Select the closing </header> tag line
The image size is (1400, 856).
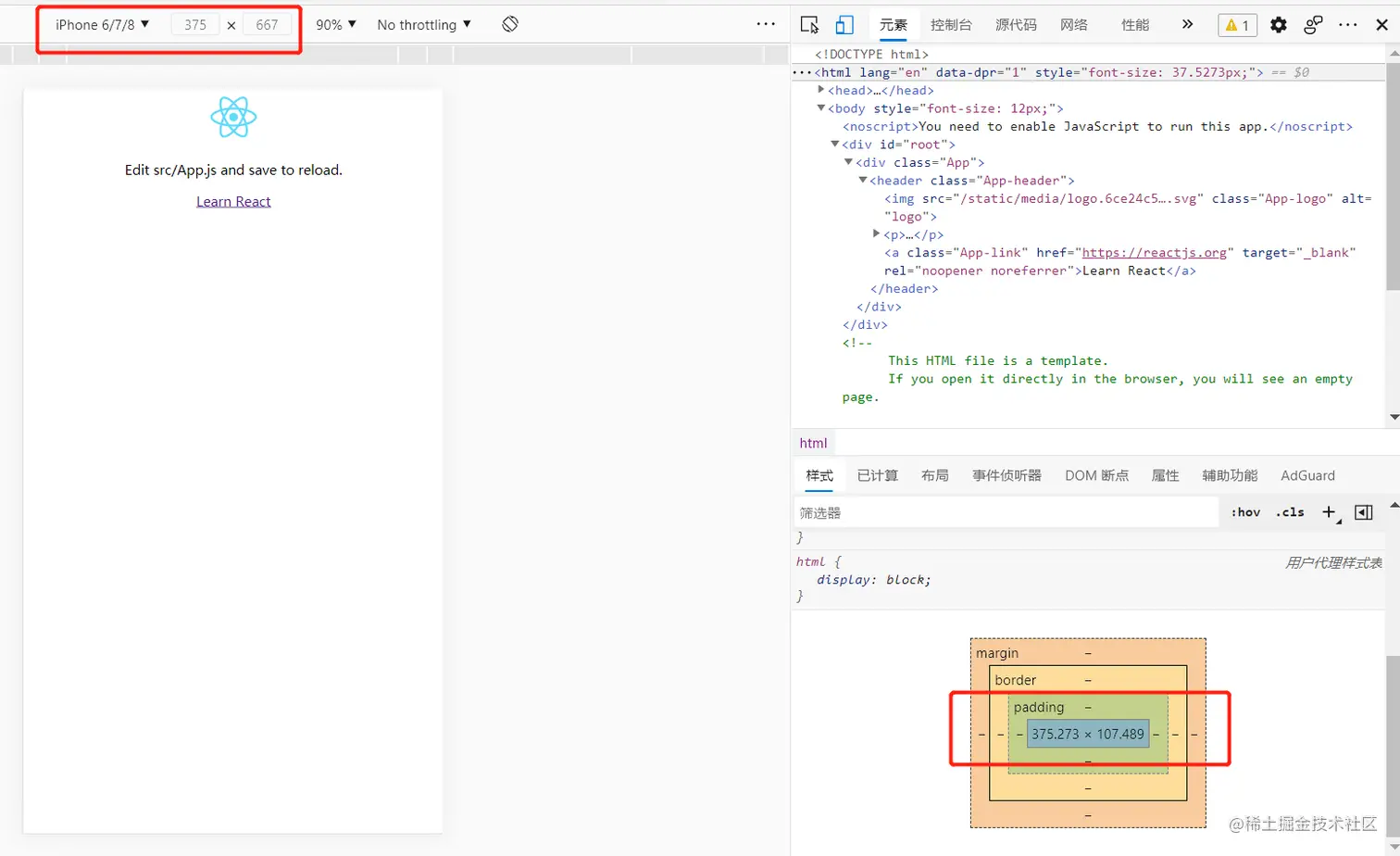click(904, 288)
